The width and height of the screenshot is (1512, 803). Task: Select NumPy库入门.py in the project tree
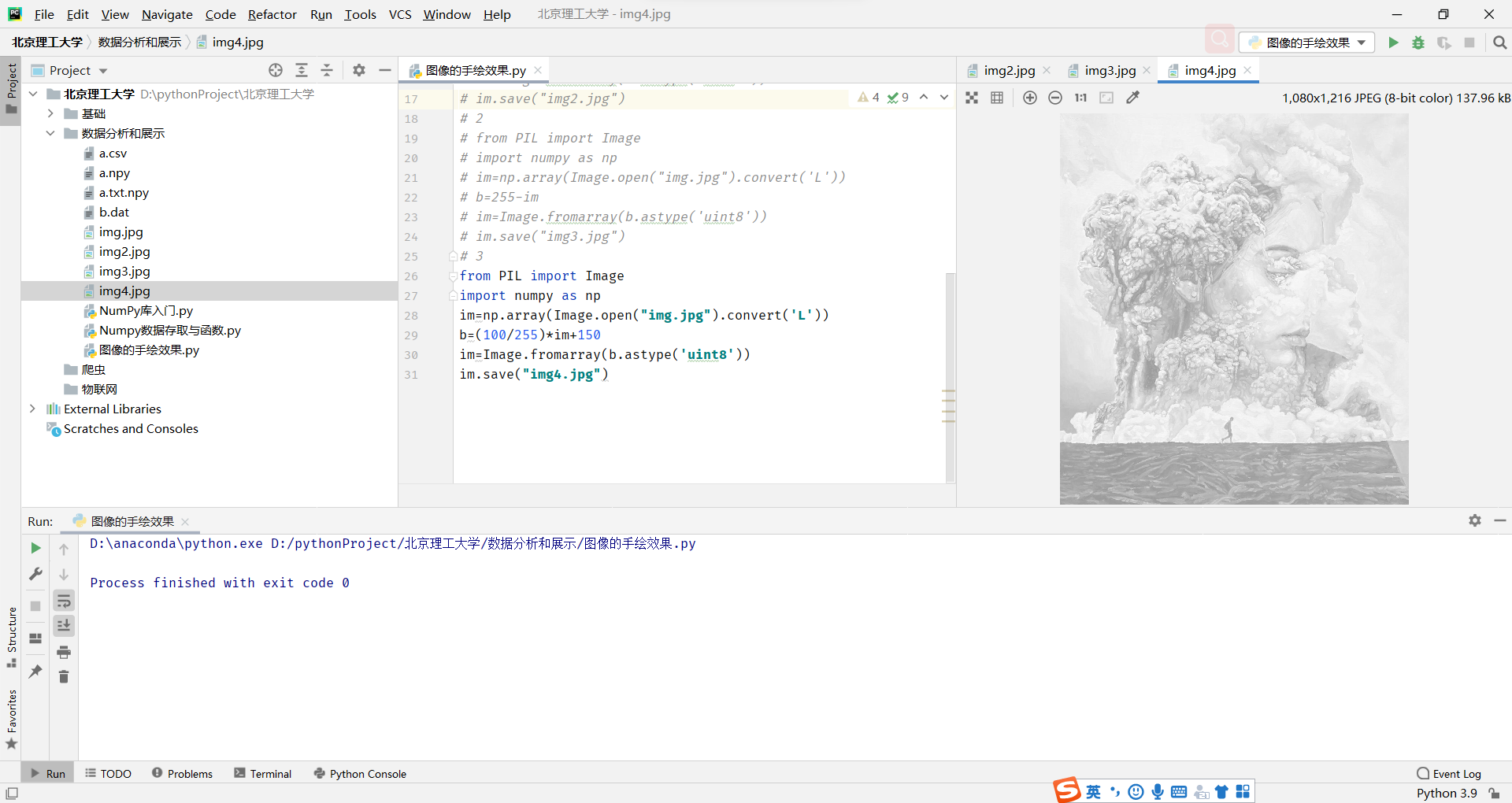click(x=146, y=310)
